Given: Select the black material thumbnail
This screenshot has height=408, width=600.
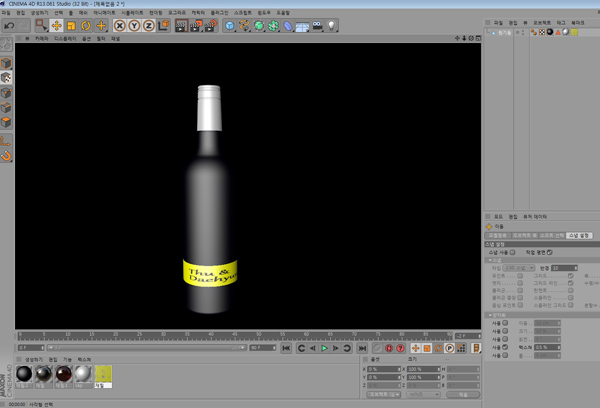Looking at the screenshot, I should click(x=24, y=374).
